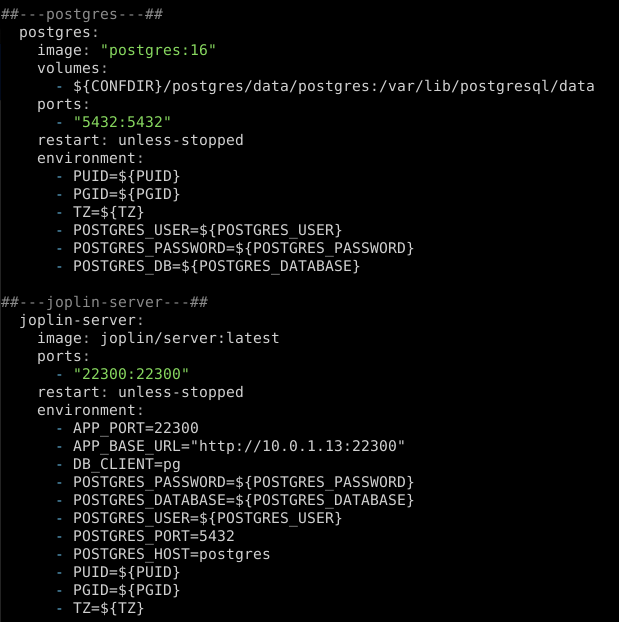This screenshot has width=619, height=622.
Task: Click the APP_PORT=22300 line
Action: [x=136, y=428]
